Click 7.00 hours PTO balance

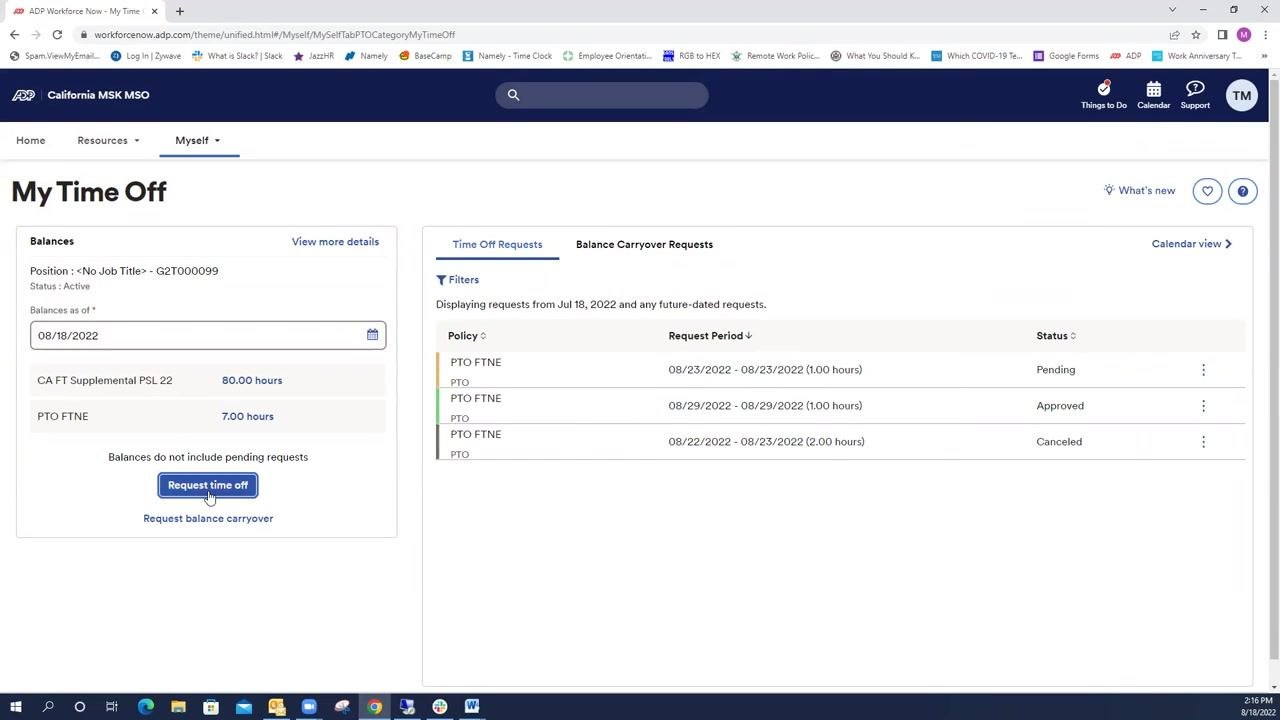pos(247,416)
